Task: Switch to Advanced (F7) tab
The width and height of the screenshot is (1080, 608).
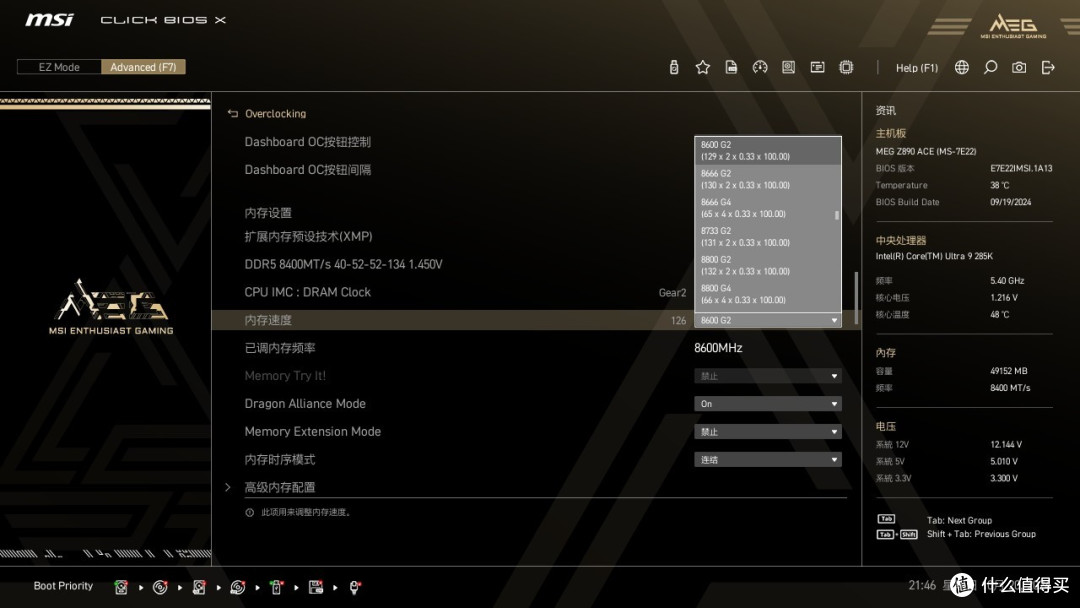Action: (143, 67)
